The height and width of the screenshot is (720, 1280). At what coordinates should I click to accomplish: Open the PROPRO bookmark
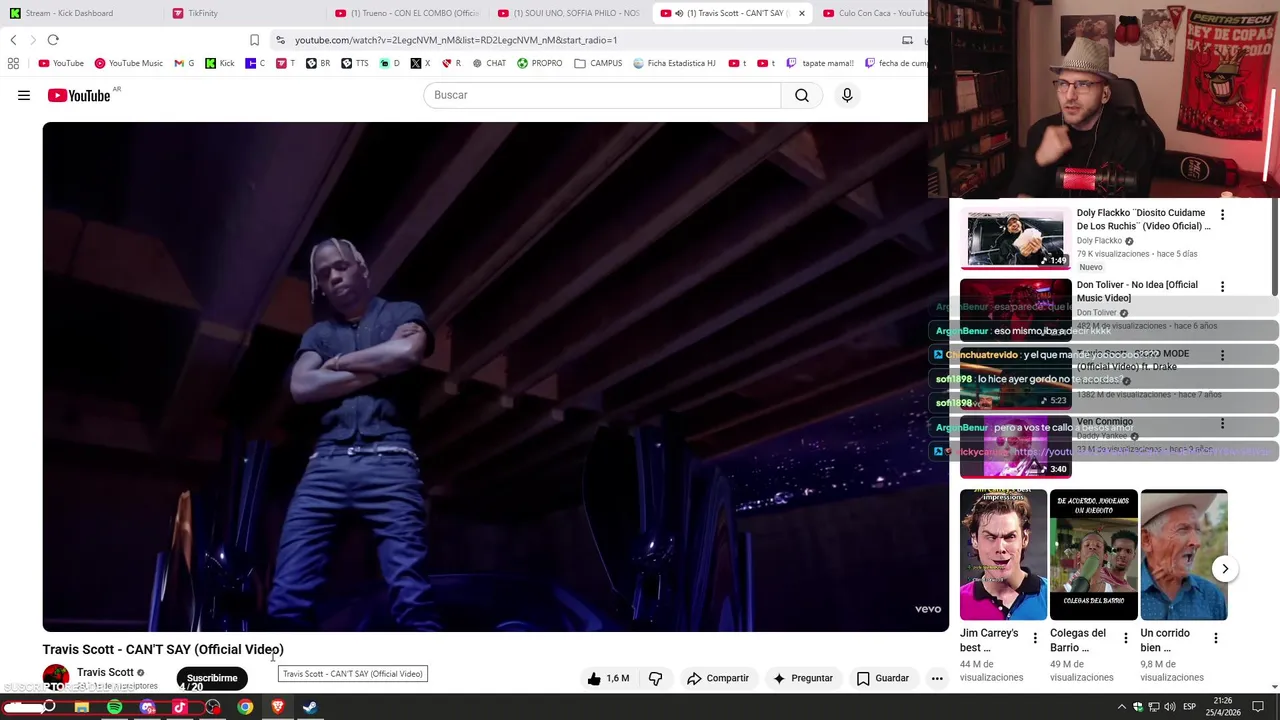539,63
